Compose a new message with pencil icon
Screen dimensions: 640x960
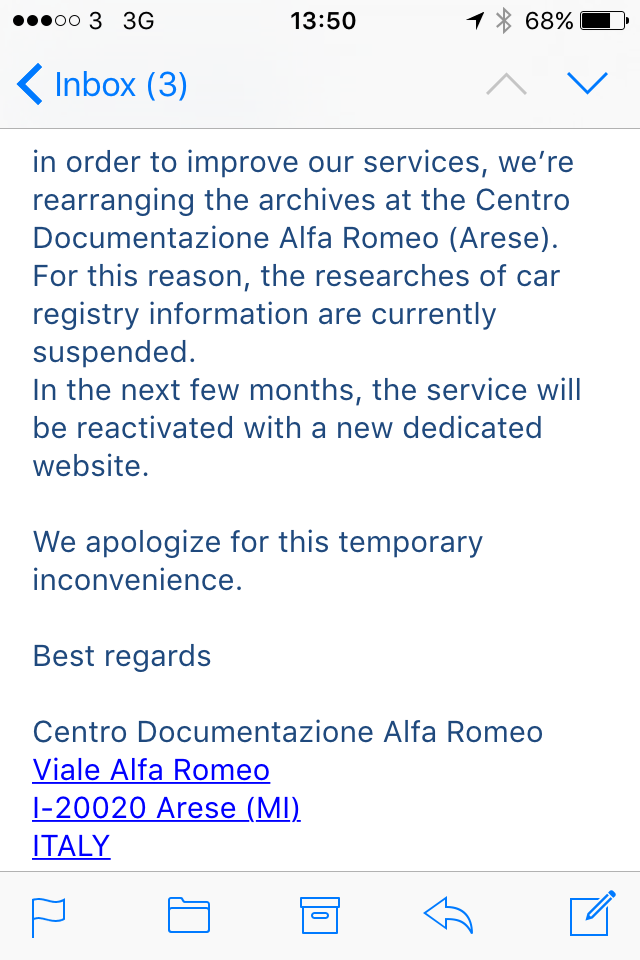point(590,915)
